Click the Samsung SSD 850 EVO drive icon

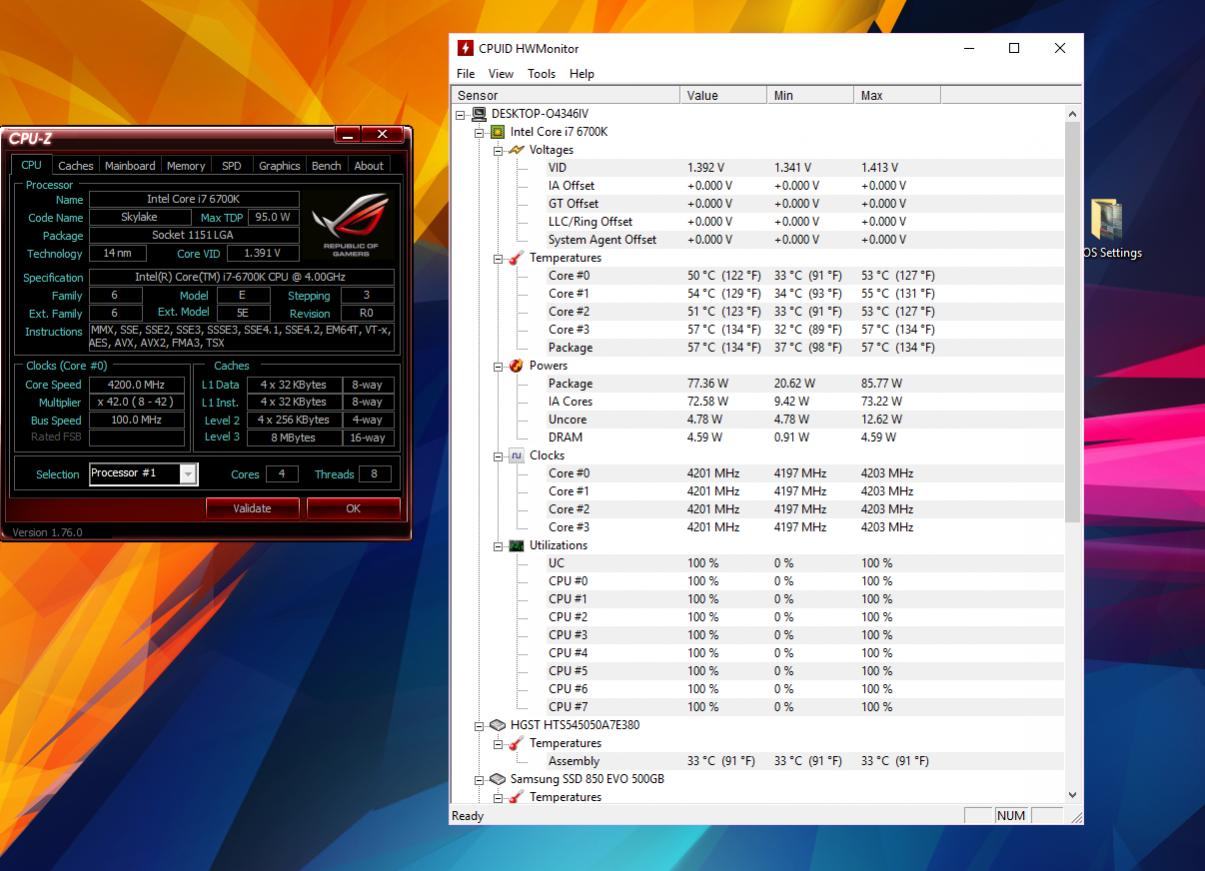pyautogui.click(x=497, y=779)
